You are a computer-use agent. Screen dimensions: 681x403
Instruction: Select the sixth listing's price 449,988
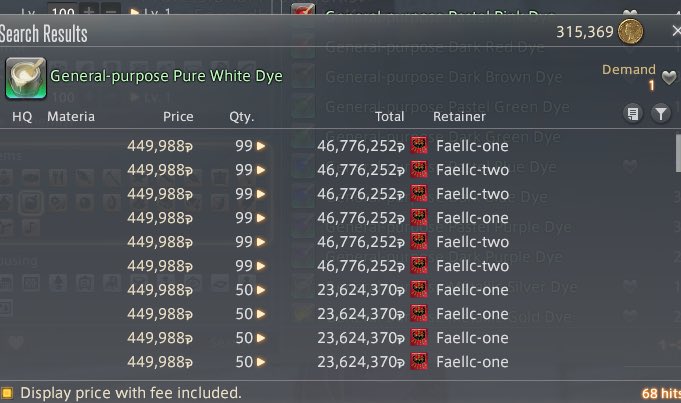pyautogui.click(x=160, y=266)
